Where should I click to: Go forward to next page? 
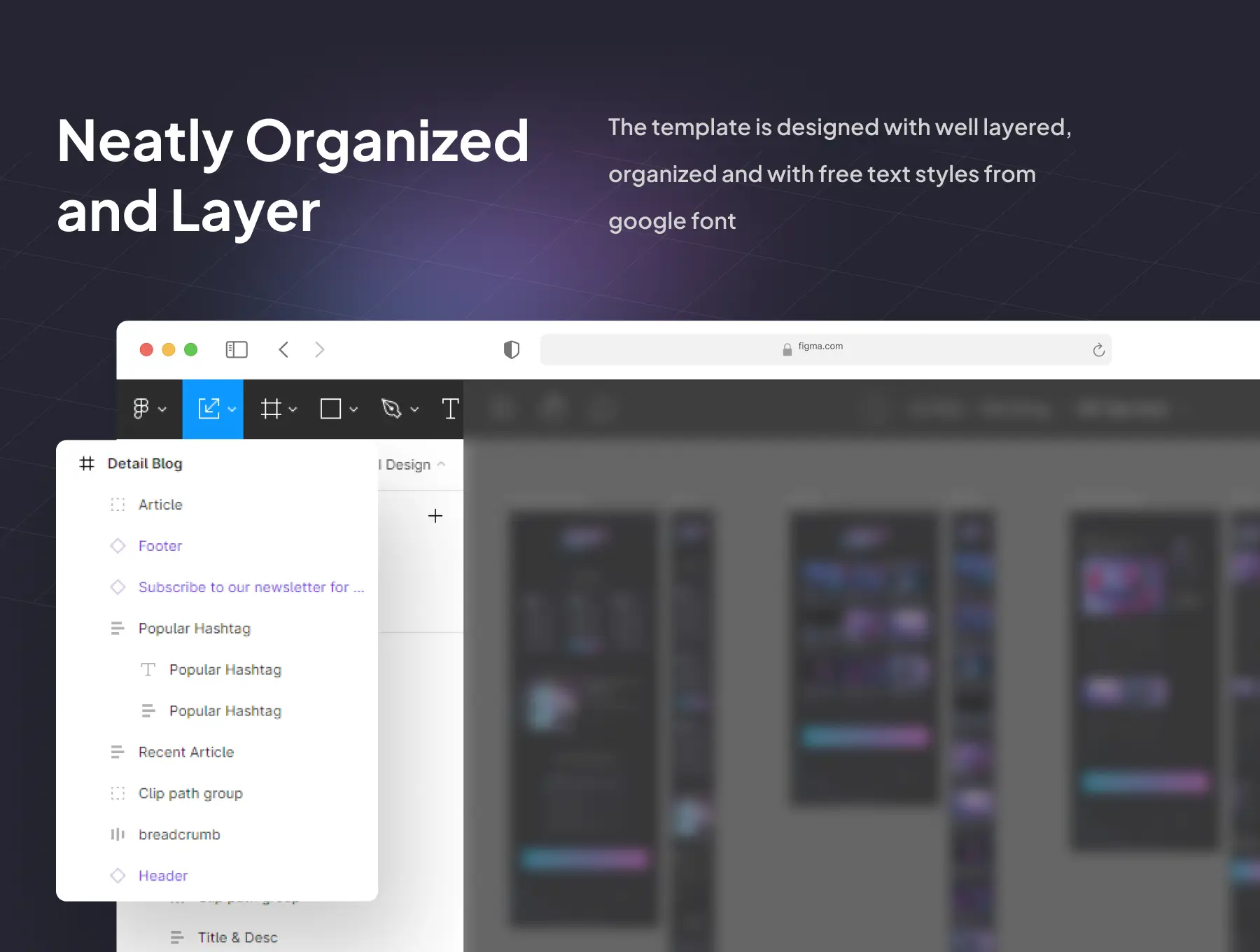point(320,349)
